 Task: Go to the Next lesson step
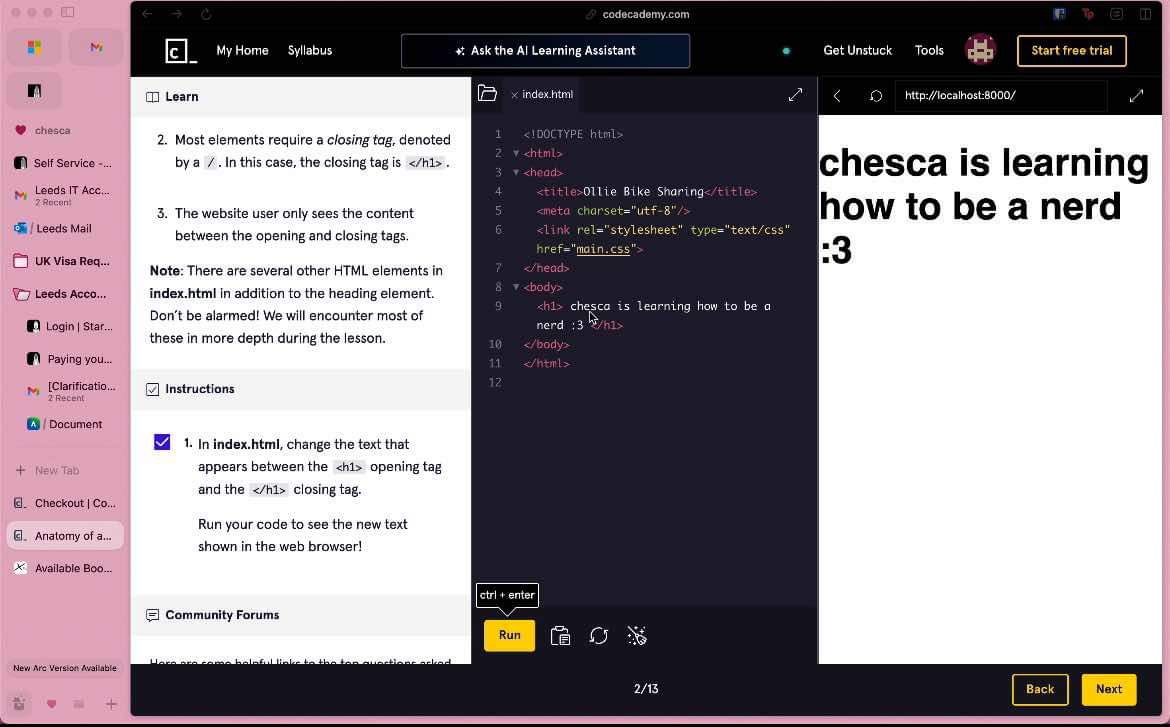[1108, 689]
